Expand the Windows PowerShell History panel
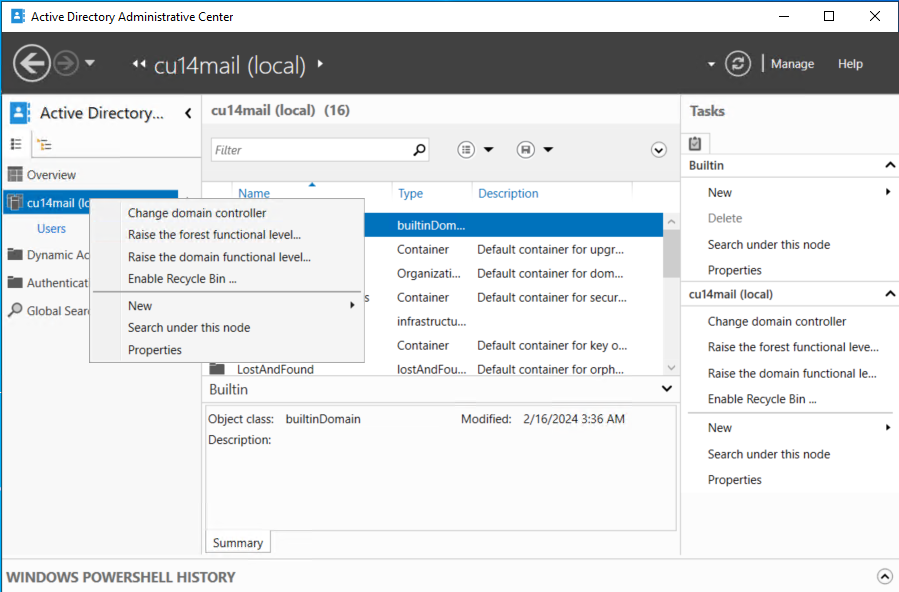The image size is (899, 592). coord(885,576)
